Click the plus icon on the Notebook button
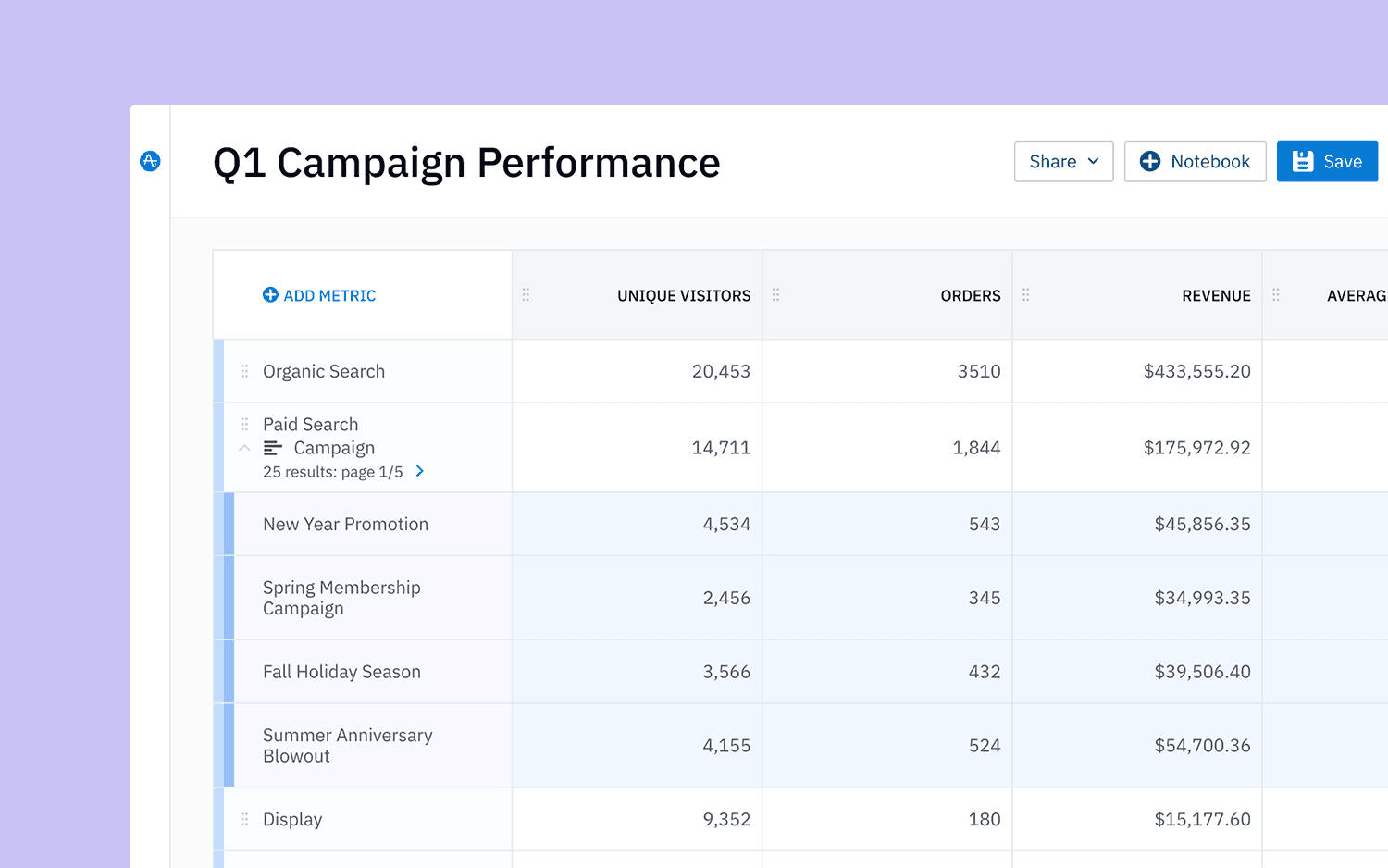 pos(1150,160)
